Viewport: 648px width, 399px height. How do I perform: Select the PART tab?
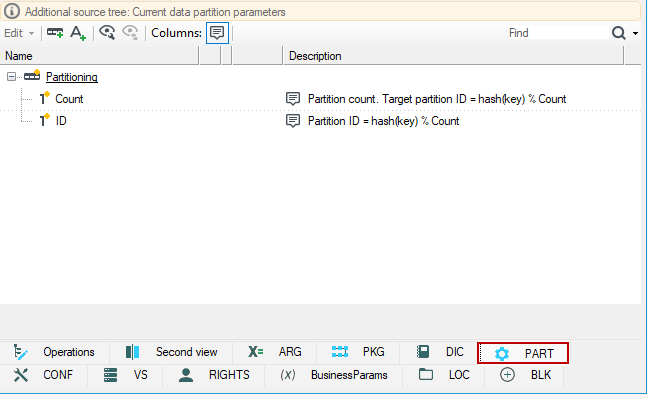pos(523,353)
